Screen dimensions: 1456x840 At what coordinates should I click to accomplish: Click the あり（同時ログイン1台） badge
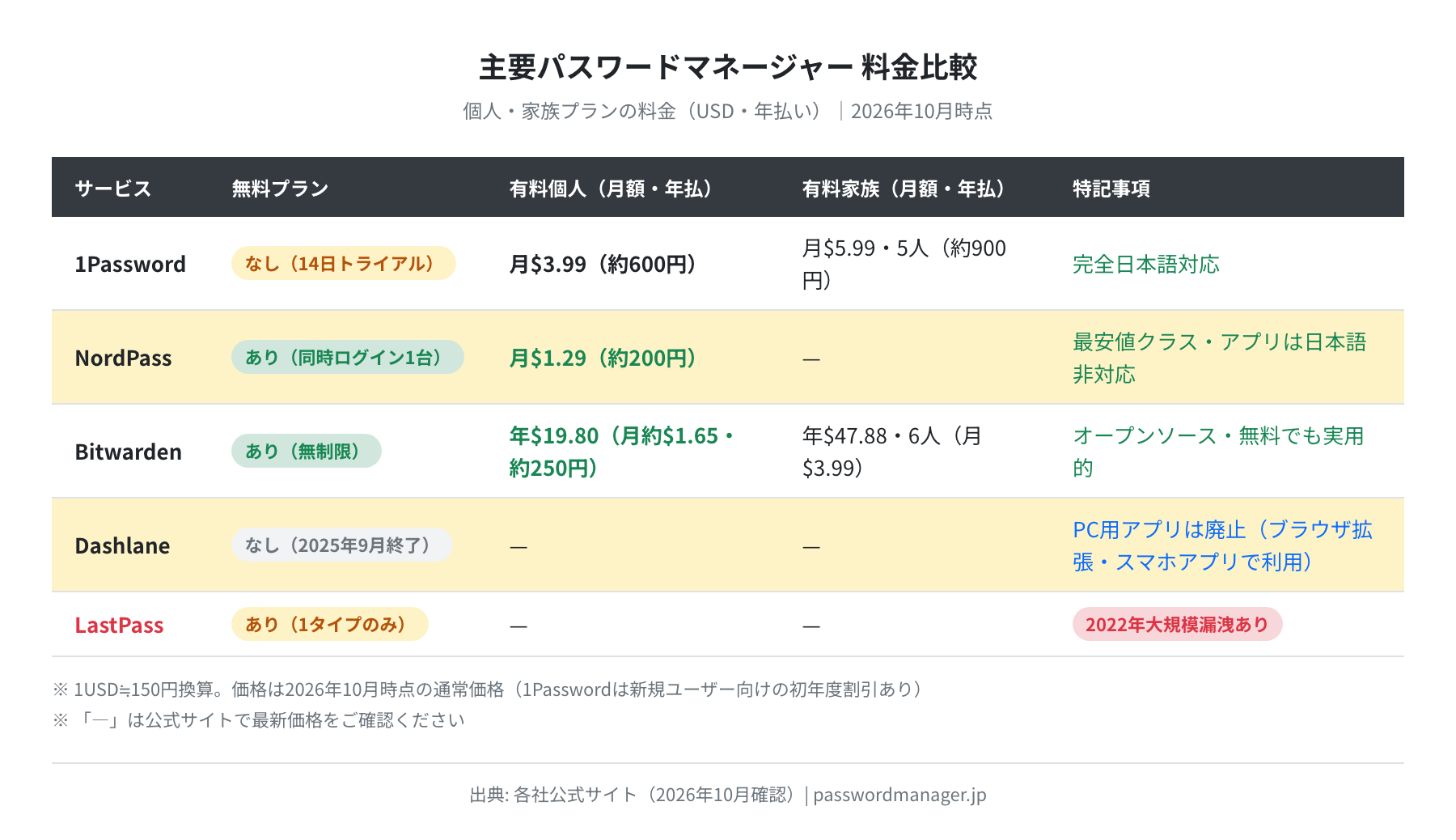click(348, 357)
